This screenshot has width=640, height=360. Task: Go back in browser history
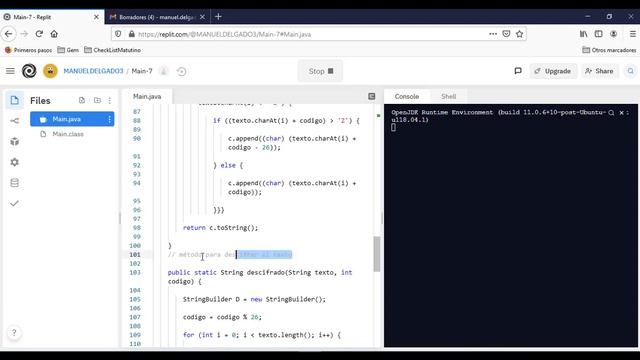(9, 34)
